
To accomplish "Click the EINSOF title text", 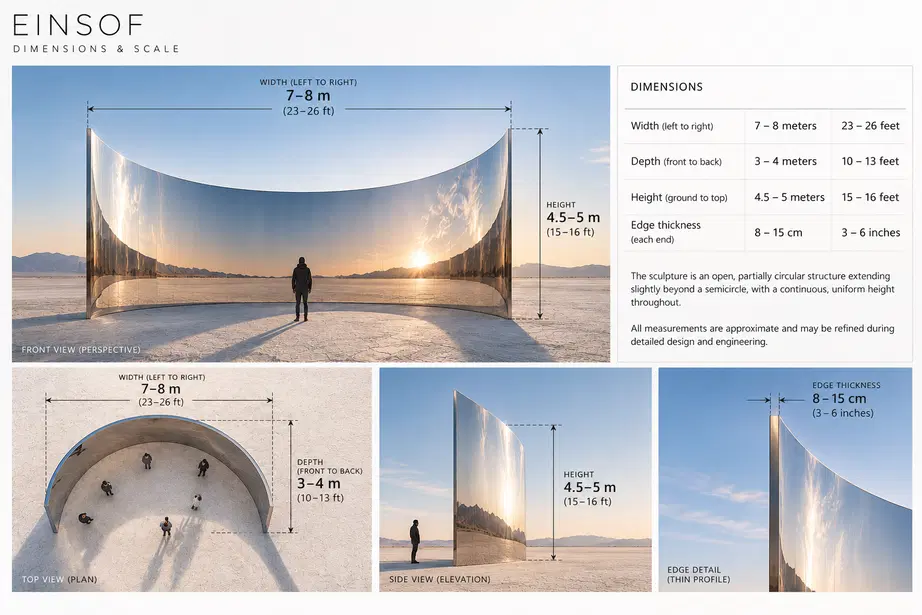I will click(78, 25).
